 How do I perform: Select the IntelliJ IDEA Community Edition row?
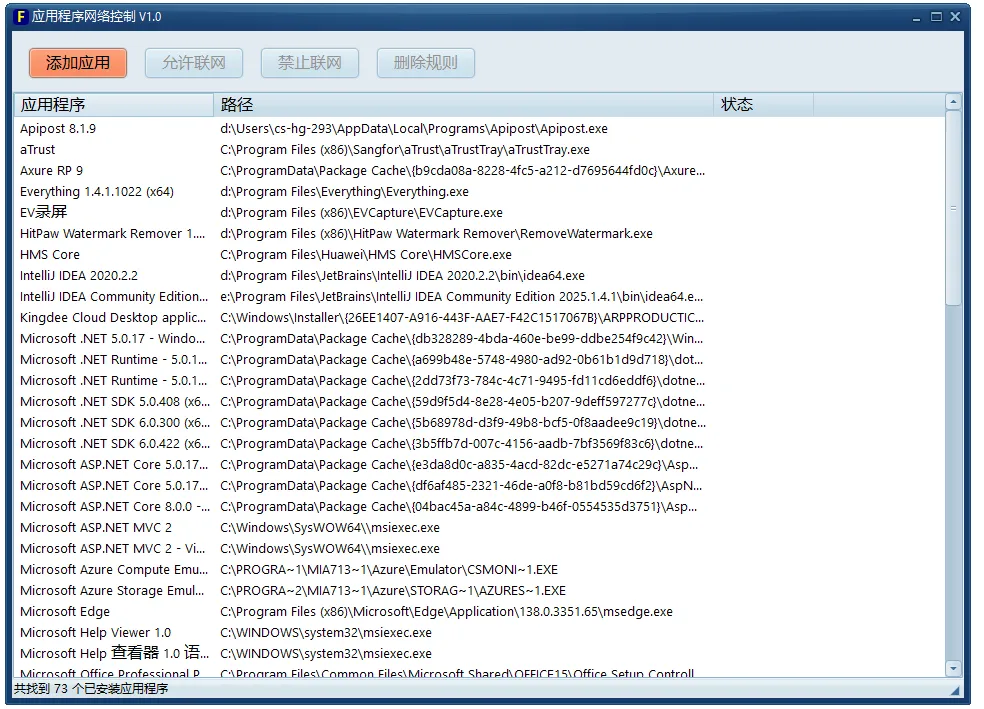[479, 297]
